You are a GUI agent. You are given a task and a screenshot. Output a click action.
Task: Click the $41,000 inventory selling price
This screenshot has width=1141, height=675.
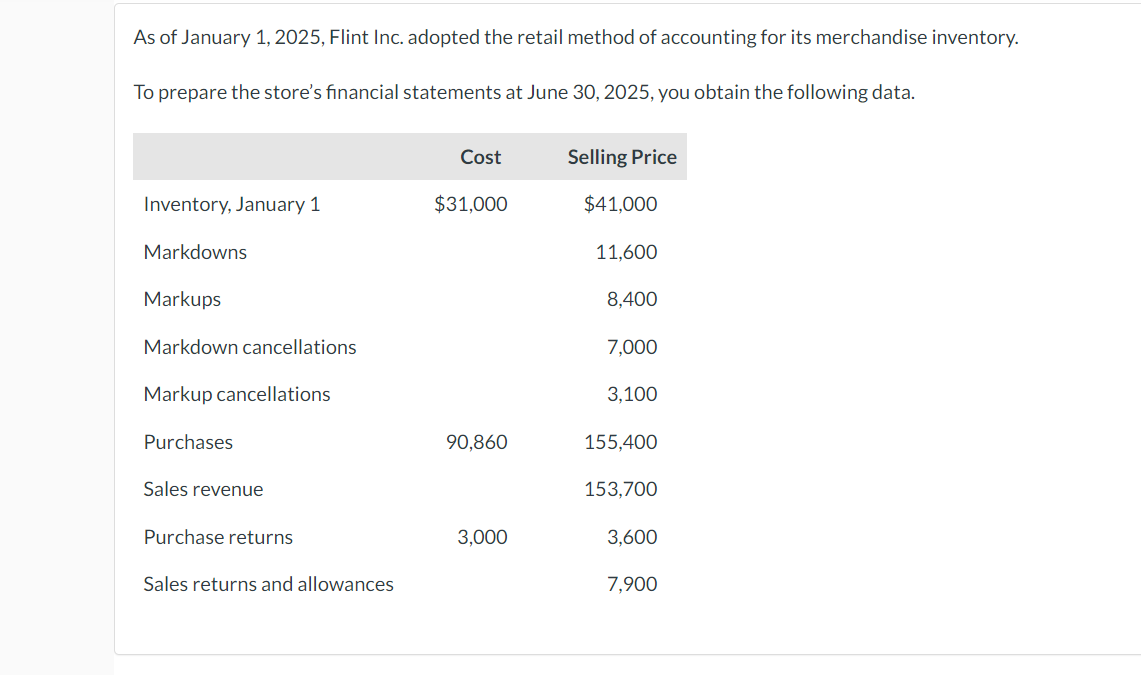(621, 204)
